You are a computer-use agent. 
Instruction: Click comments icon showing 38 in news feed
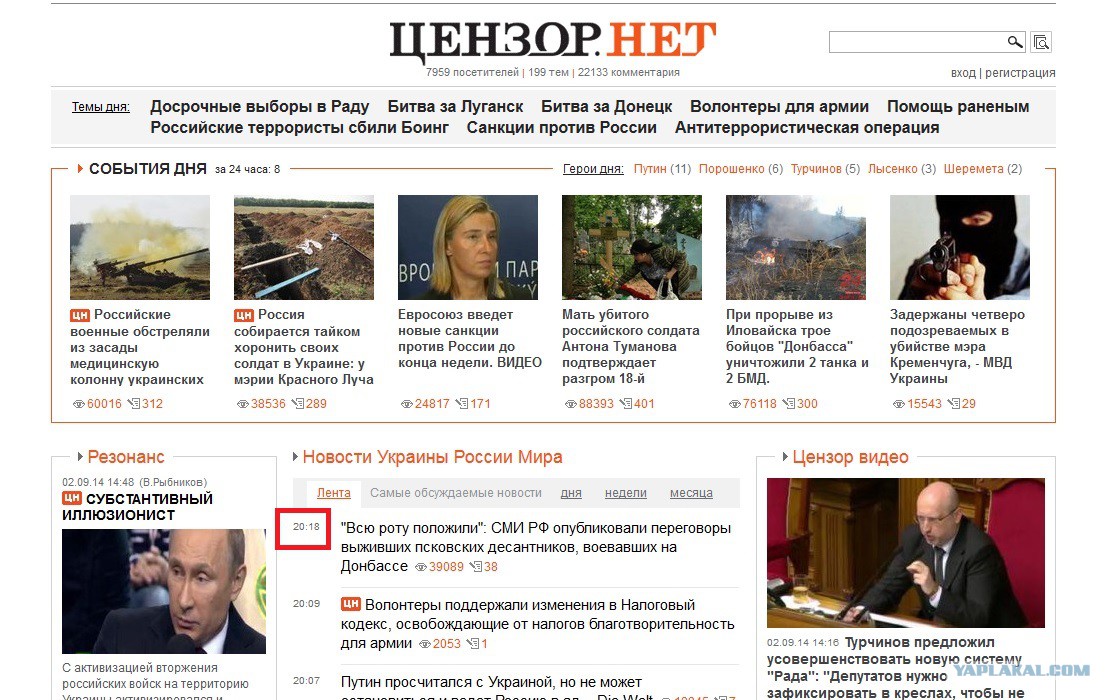click(475, 567)
